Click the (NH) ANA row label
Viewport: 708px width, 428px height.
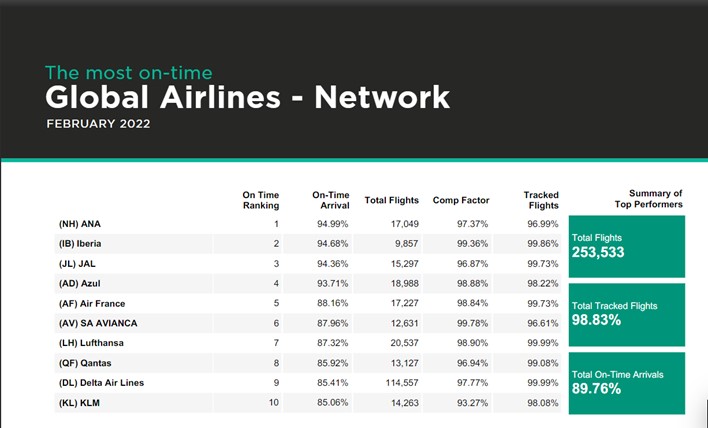point(80,224)
